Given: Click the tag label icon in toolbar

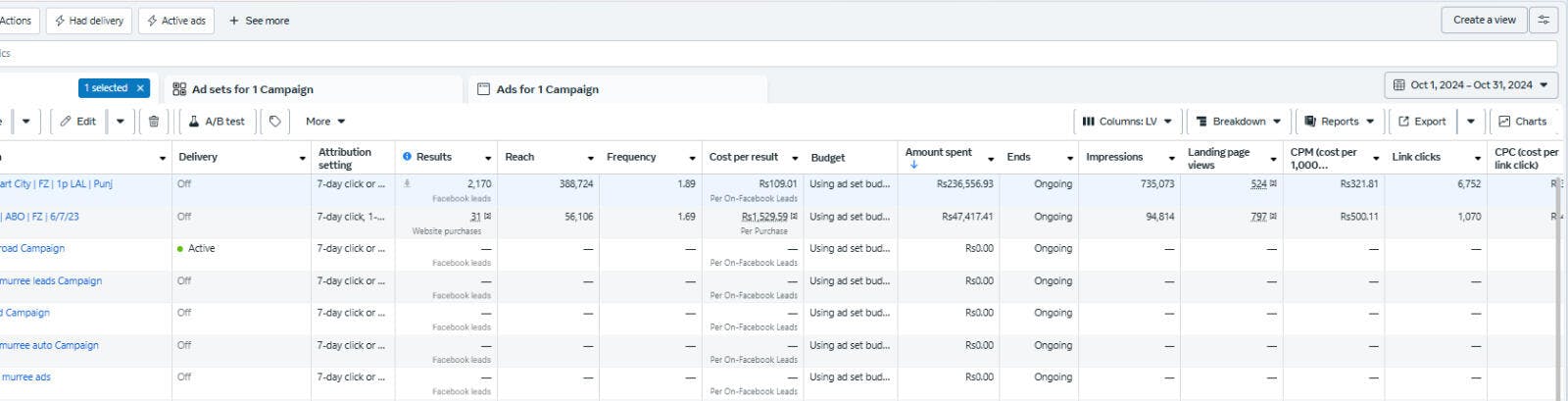Looking at the screenshot, I should click(275, 122).
